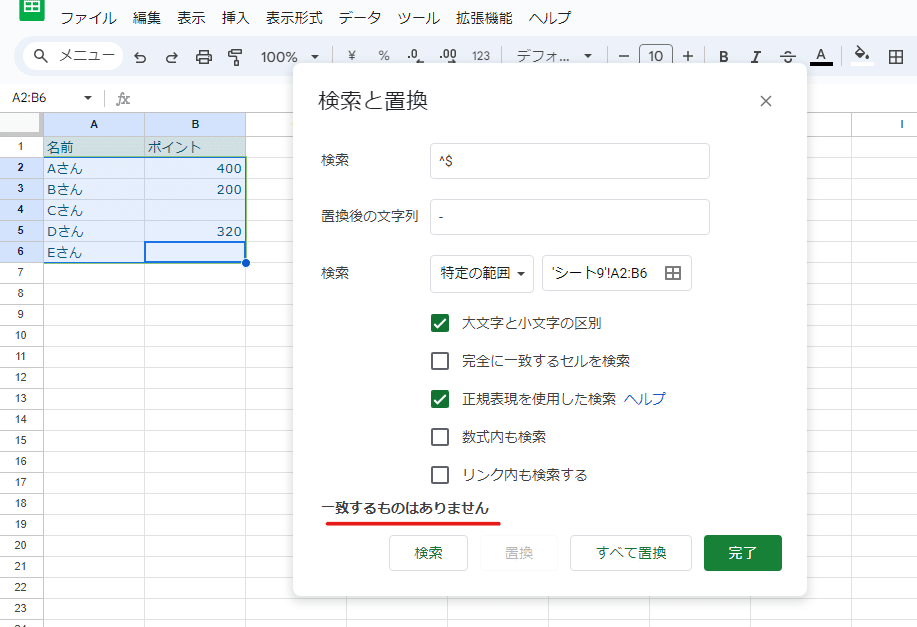
Task: Print the spreadsheet
Action: click(204, 57)
